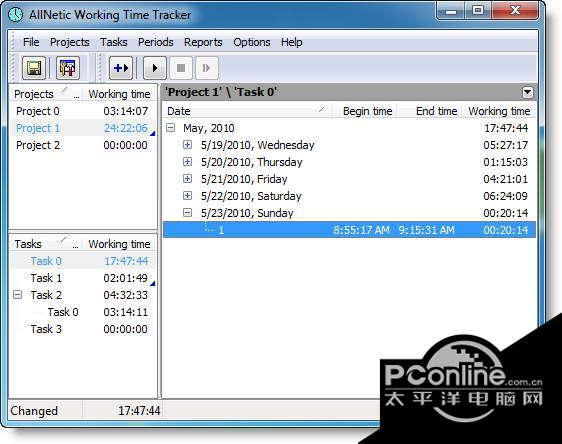Open the Help menu
The width and height of the screenshot is (562, 444).
291,42
